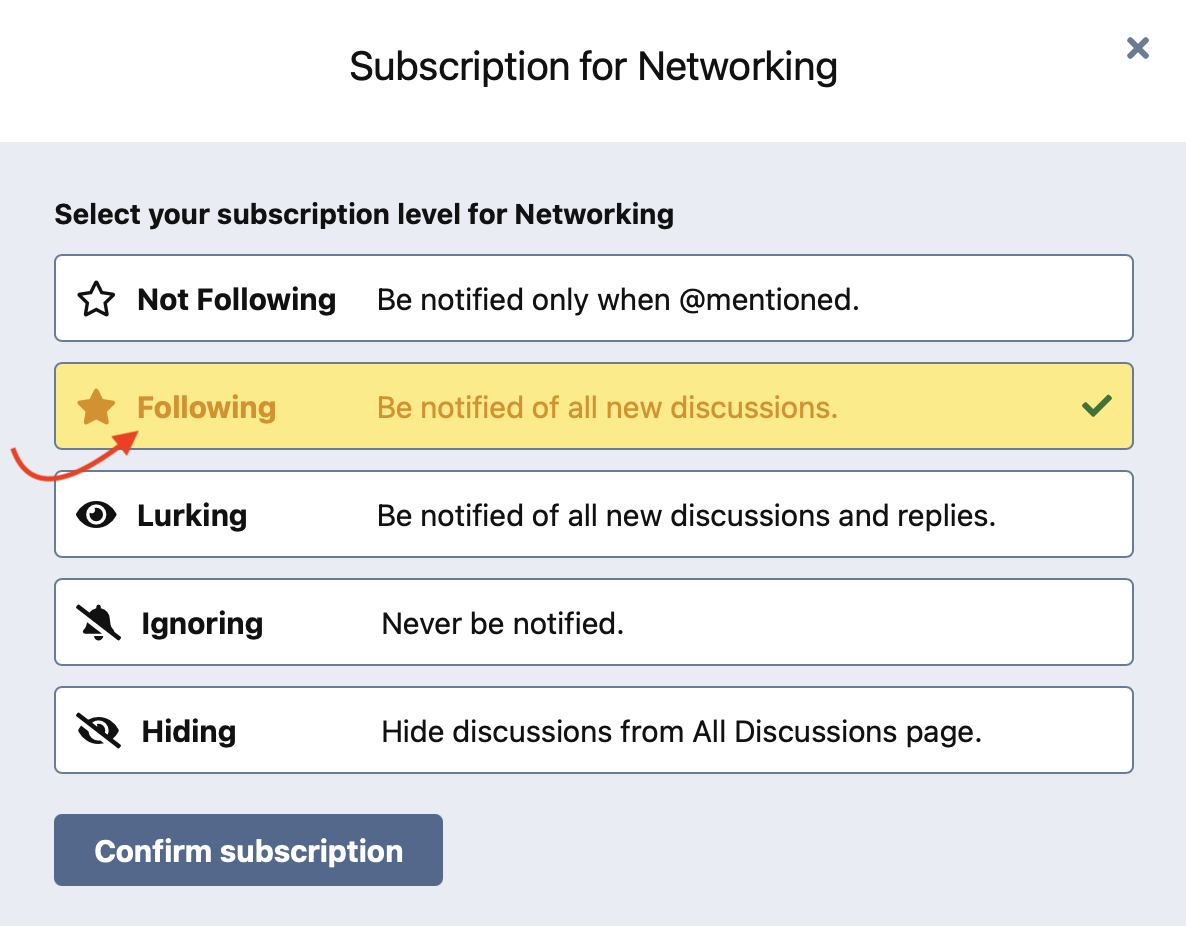The height and width of the screenshot is (926, 1186).
Task: Select the Following label
Action: (206, 408)
